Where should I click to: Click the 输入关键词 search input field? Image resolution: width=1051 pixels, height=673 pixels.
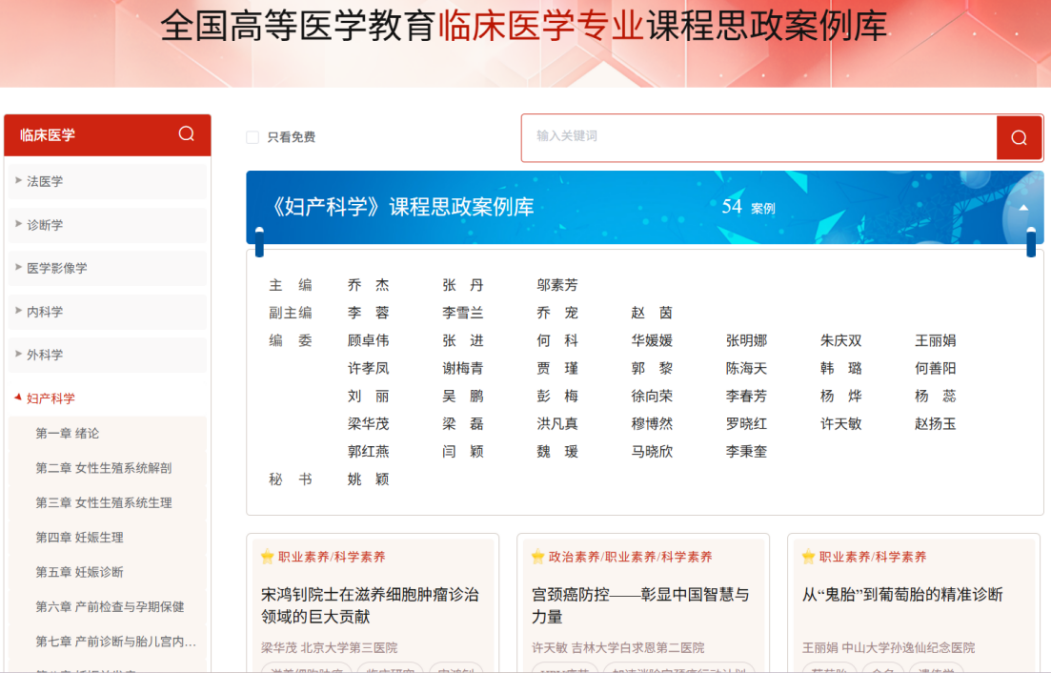point(758,137)
